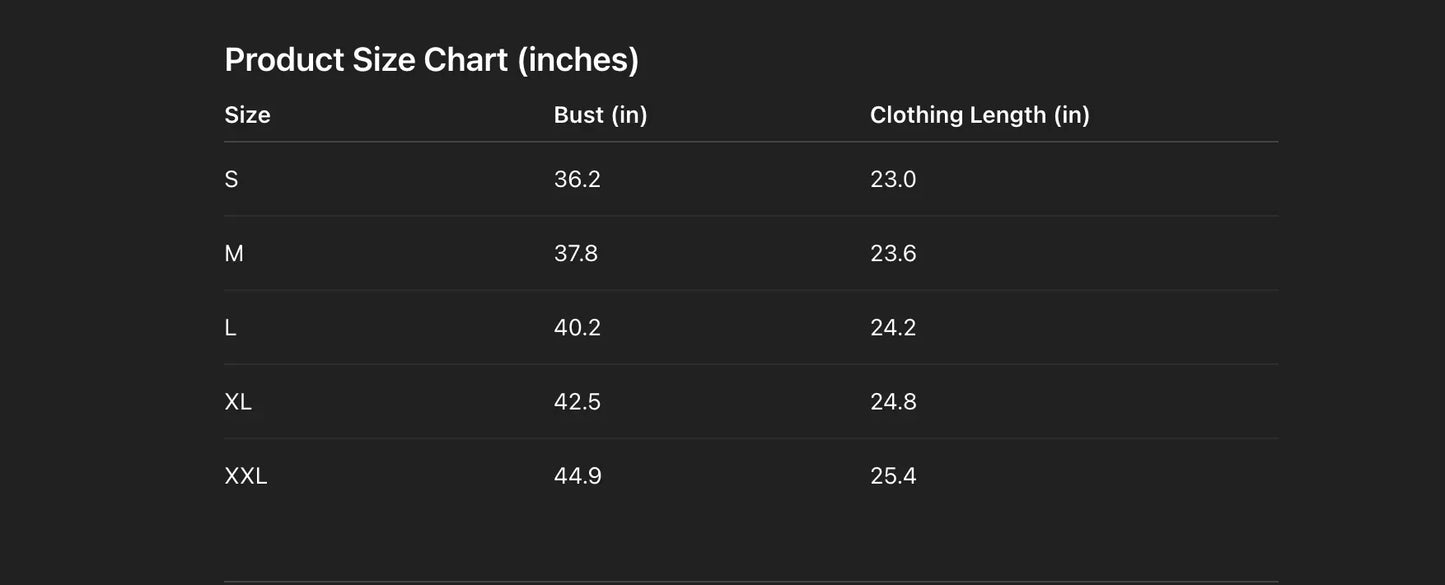Click the divider line at the page bottom
The height and width of the screenshot is (585, 1445).
(x=750, y=581)
